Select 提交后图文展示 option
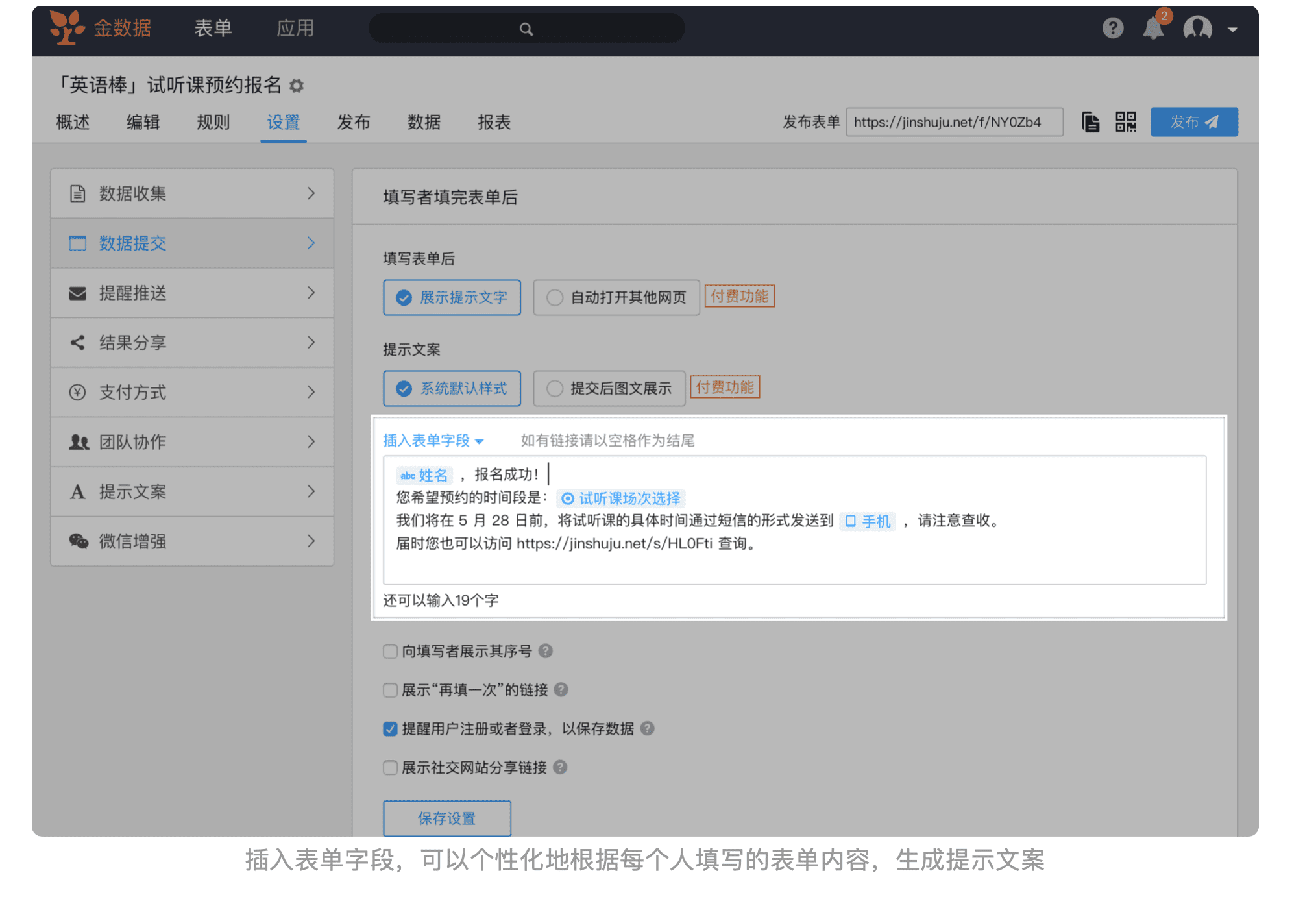This screenshot has width=1316, height=897. [x=609, y=389]
